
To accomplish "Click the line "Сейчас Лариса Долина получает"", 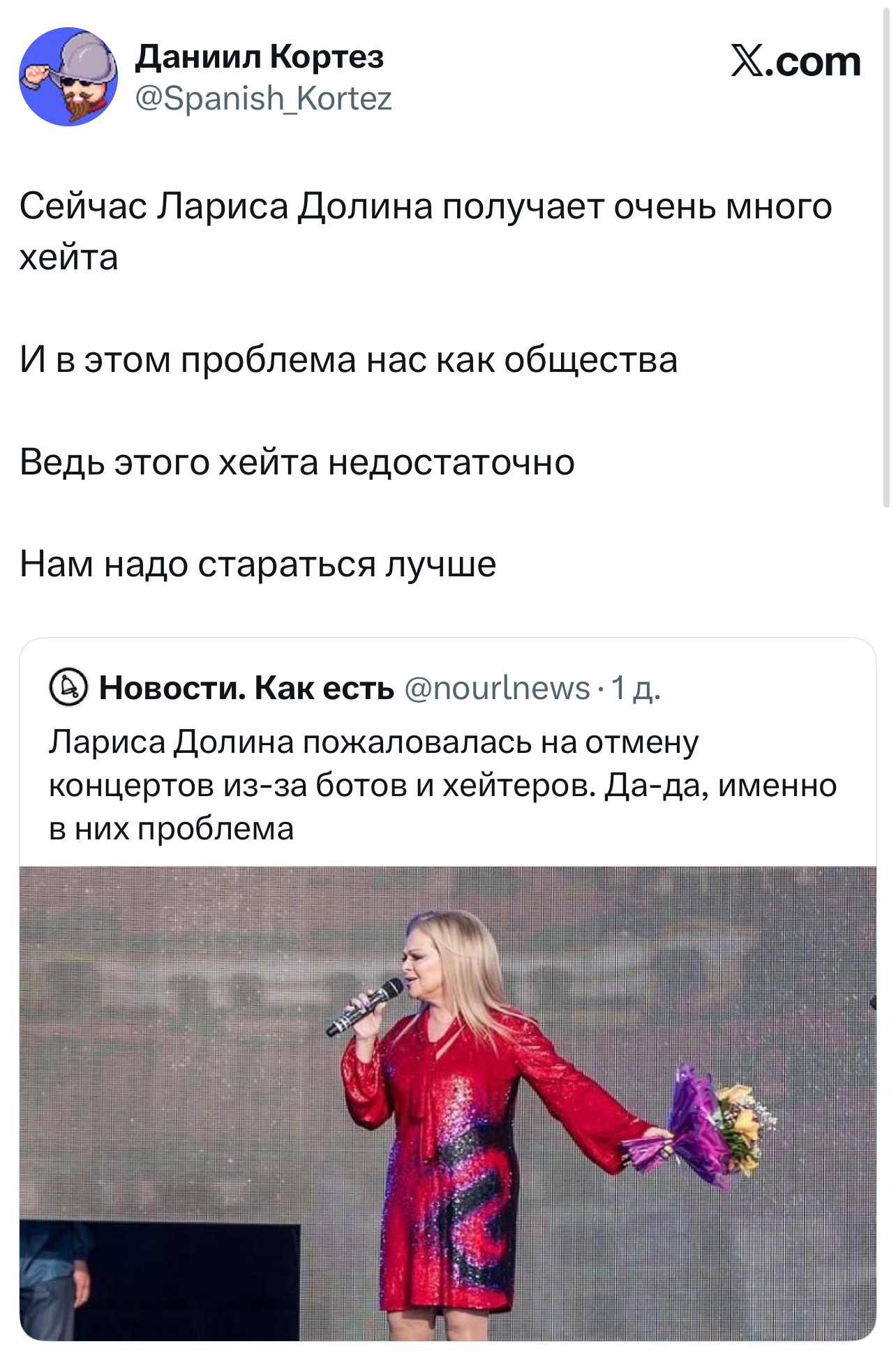I will coord(425,207).
